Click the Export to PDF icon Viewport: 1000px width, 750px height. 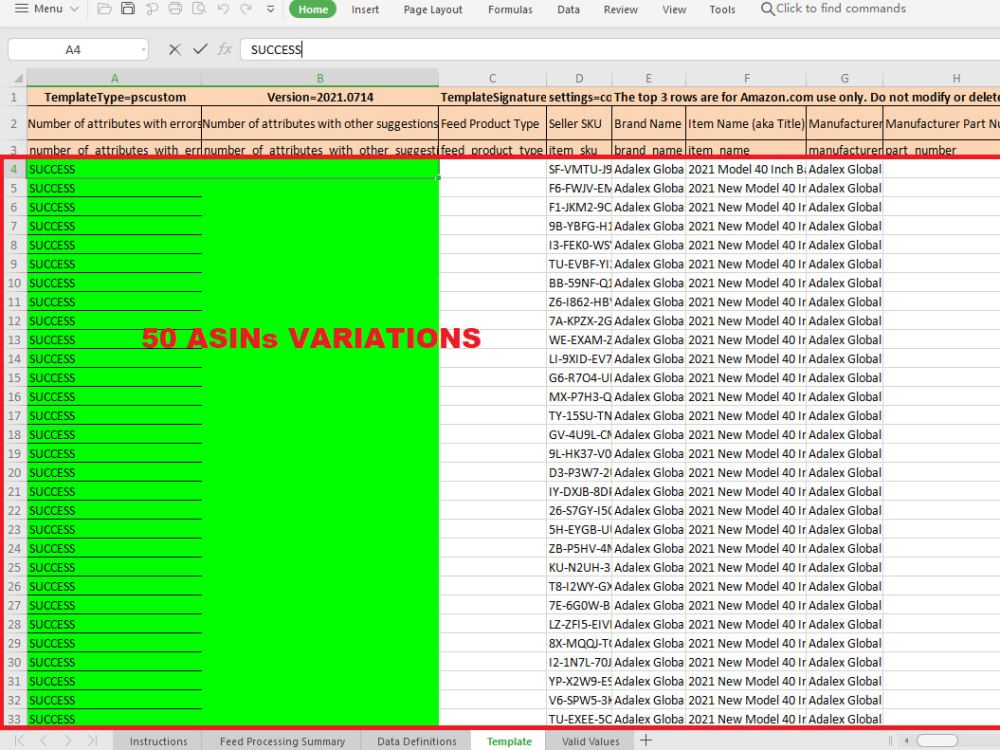[x=151, y=9]
